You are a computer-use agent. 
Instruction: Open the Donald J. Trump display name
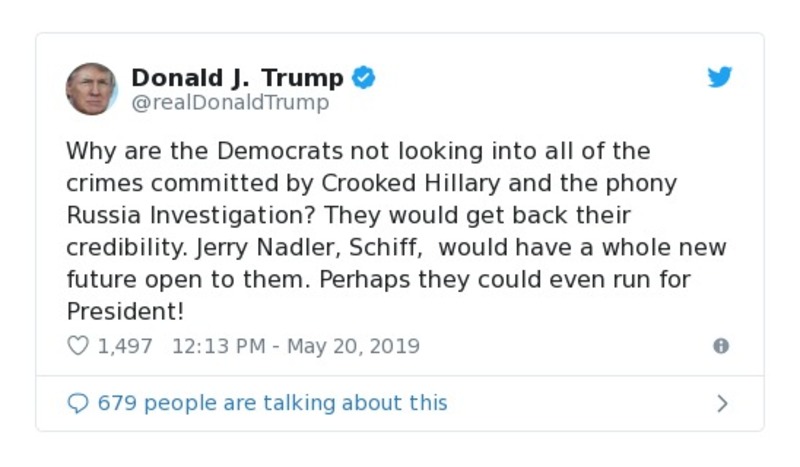(237, 78)
